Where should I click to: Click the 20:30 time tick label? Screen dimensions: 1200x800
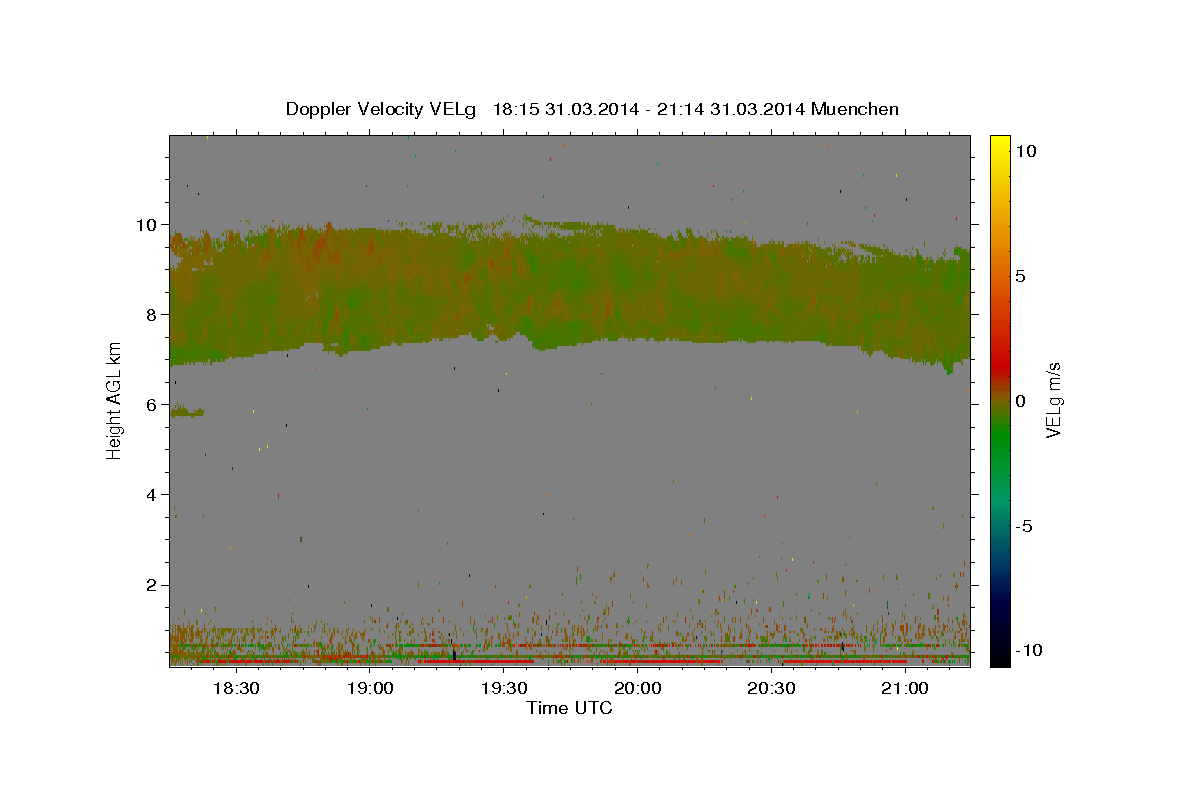[x=771, y=688]
